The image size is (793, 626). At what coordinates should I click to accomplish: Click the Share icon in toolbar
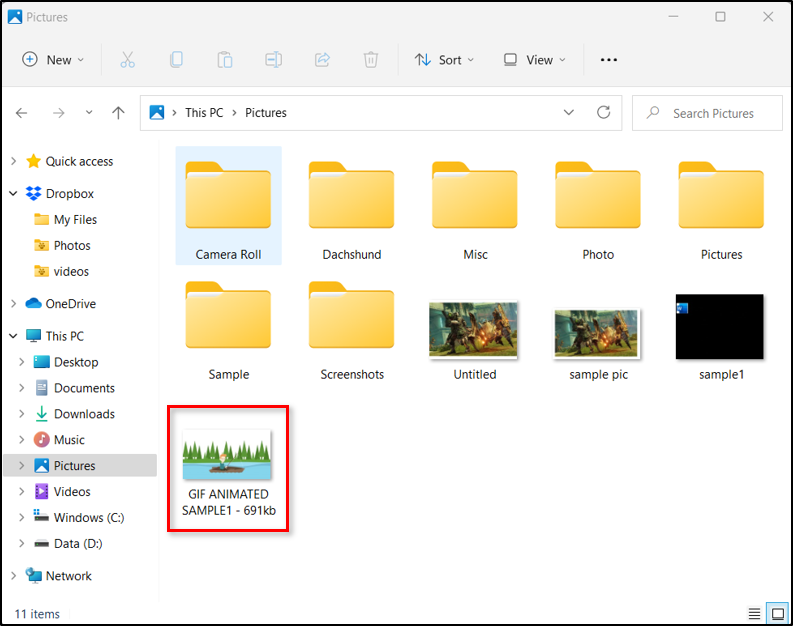pos(322,60)
